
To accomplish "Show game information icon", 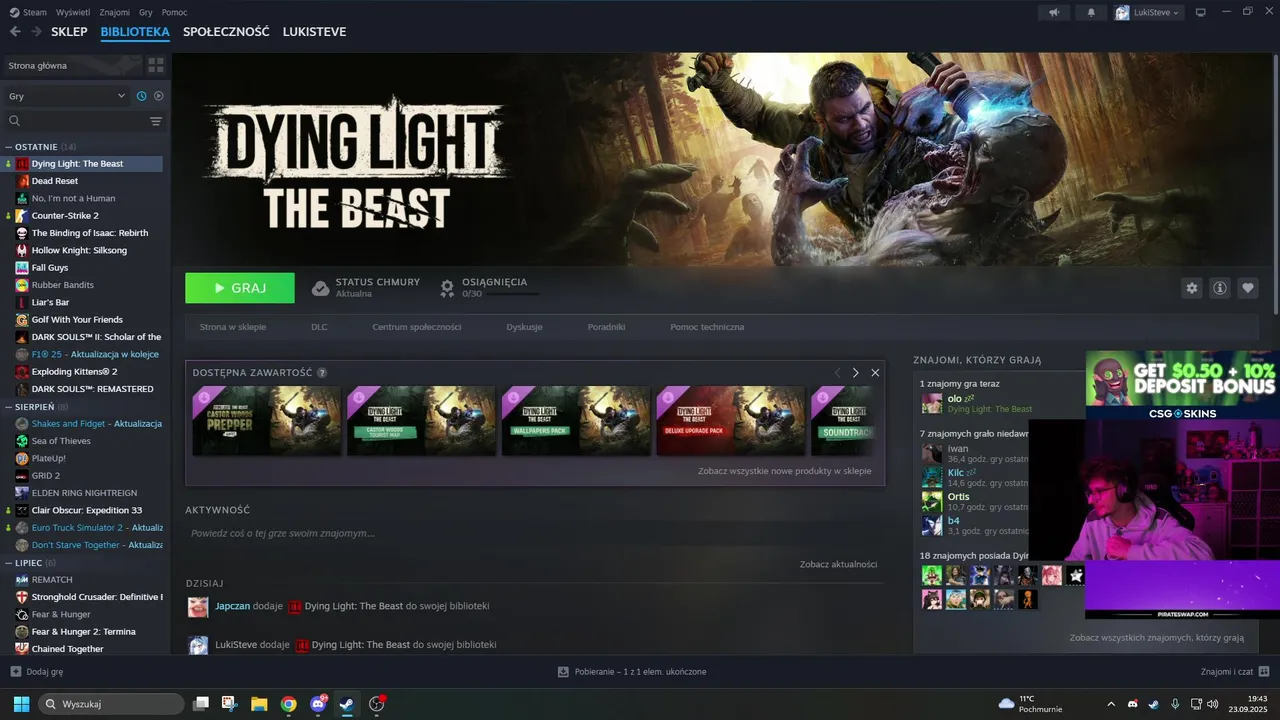I will [1220, 288].
